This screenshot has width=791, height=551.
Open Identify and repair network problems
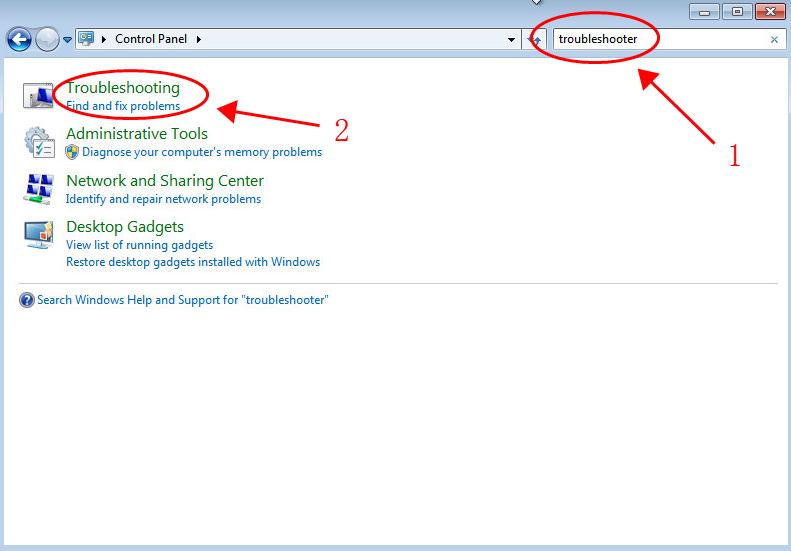tap(163, 199)
